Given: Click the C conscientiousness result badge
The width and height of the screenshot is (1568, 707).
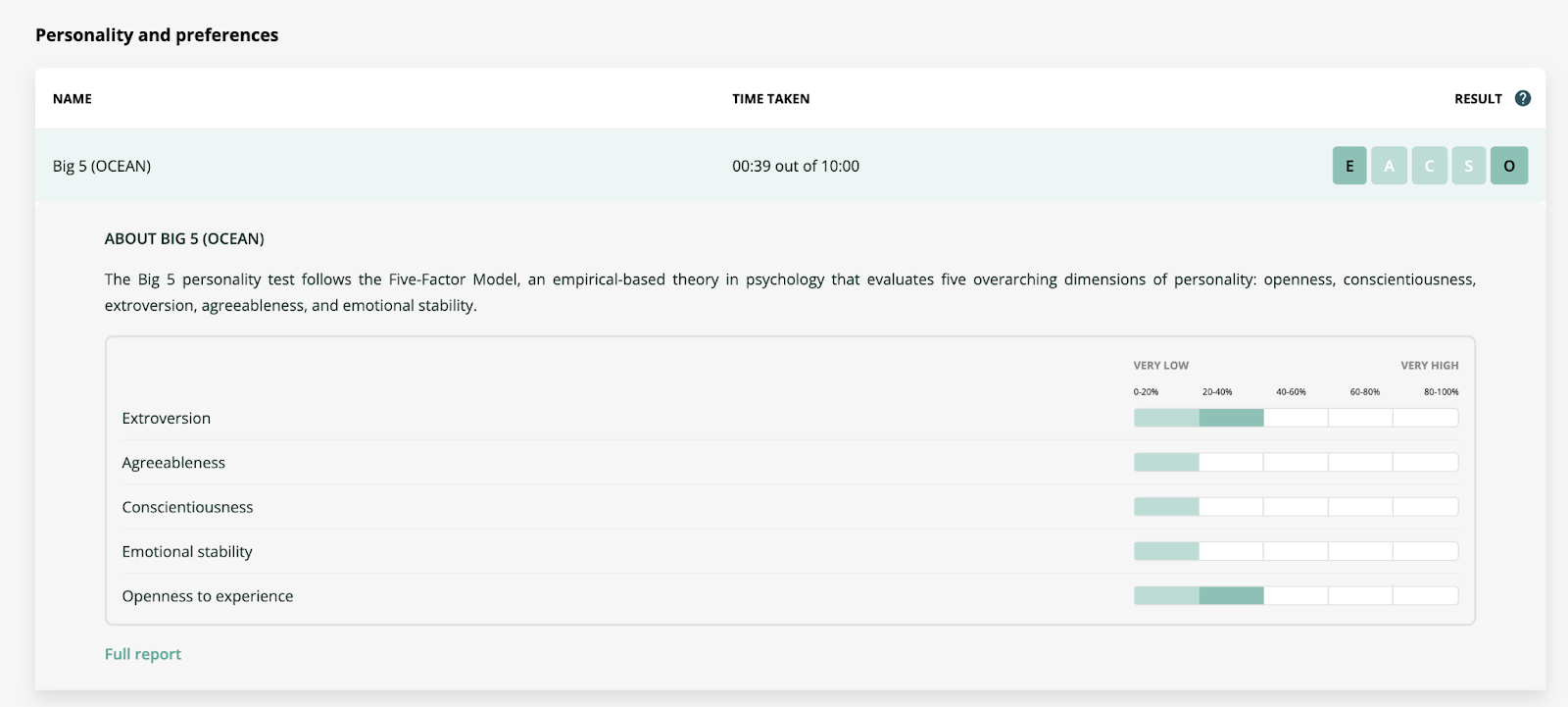Looking at the screenshot, I should [x=1429, y=166].
